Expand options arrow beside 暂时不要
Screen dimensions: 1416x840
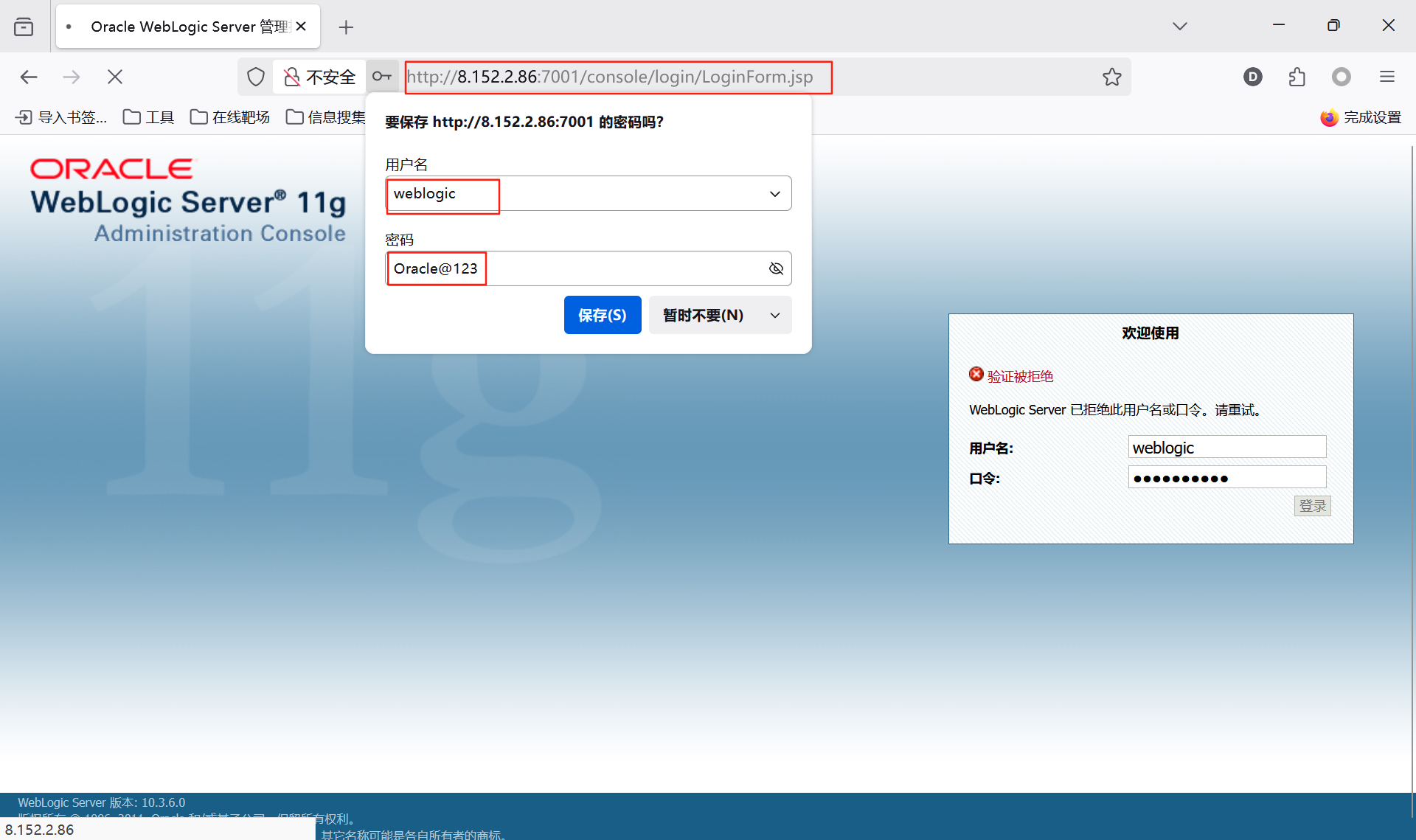tap(775, 315)
